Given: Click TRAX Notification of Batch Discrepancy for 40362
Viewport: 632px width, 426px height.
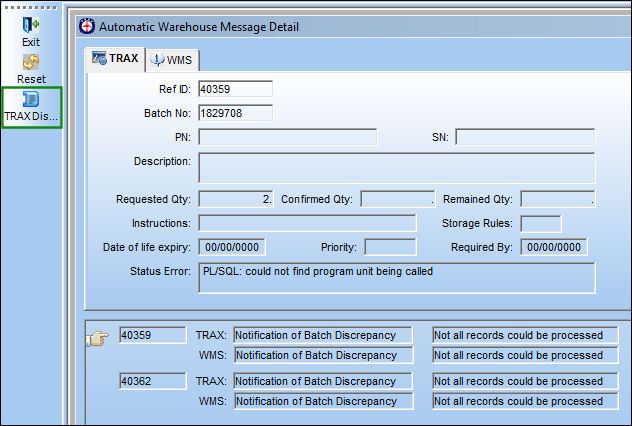Looking at the screenshot, I should (x=323, y=381).
